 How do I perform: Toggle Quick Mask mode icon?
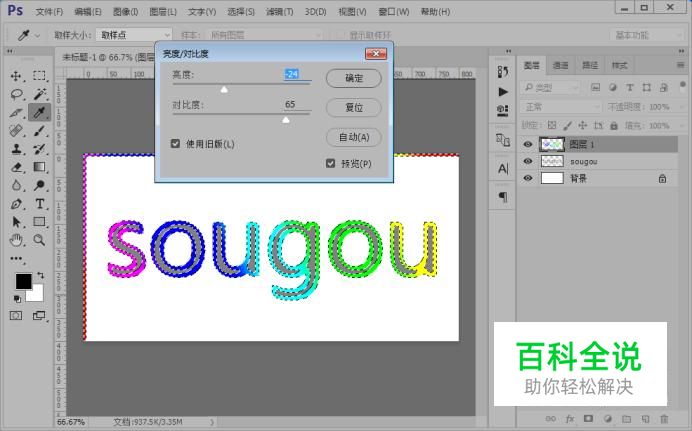tap(16, 316)
